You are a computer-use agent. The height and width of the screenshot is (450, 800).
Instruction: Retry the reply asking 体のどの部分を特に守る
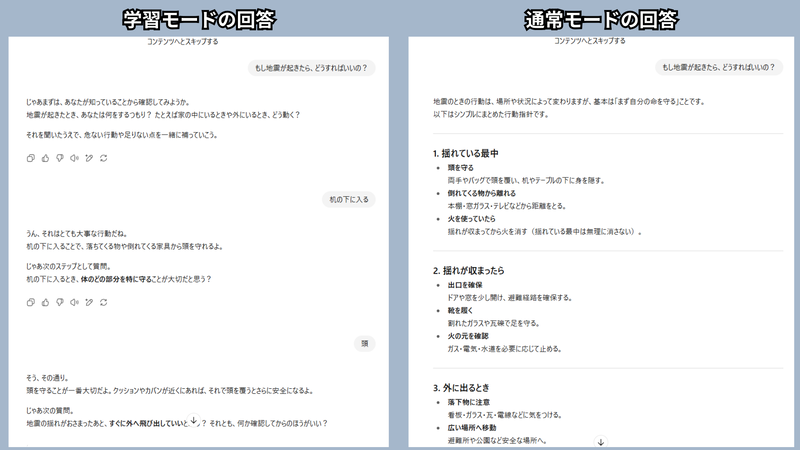click(x=104, y=302)
